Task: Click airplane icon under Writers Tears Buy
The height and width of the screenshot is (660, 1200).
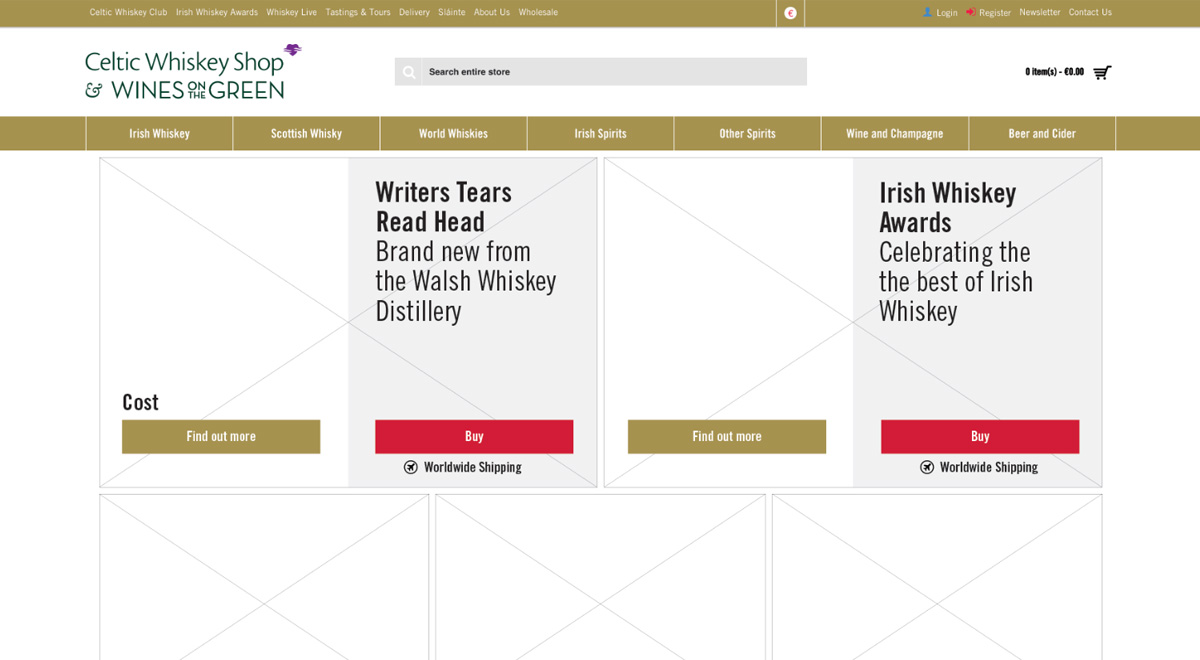Action: click(411, 467)
